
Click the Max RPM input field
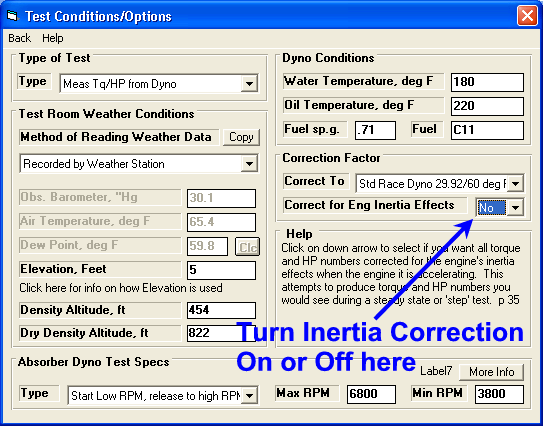[371, 394]
